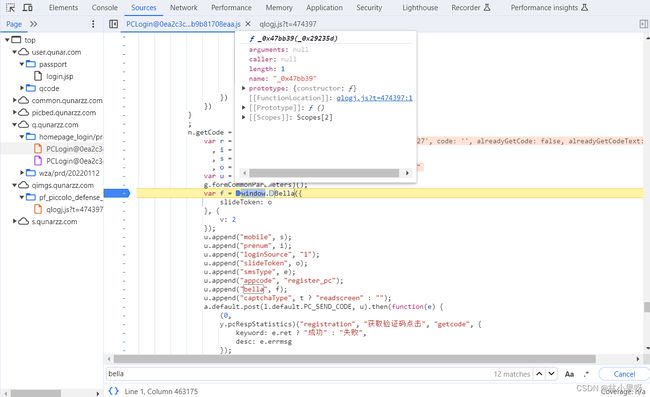
Task: Click navigator panel horizontal scrollbar
Action: coord(36,393)
